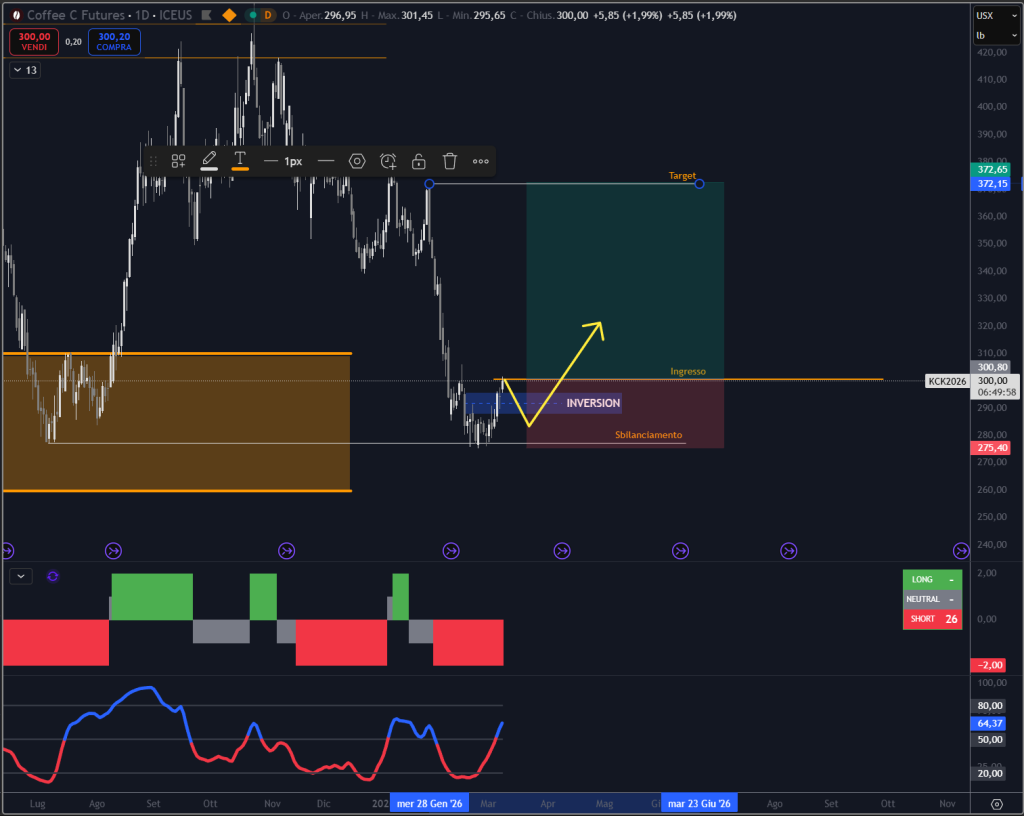
Task: Open chart settings gear at bottom right
Action: point(996,803)
